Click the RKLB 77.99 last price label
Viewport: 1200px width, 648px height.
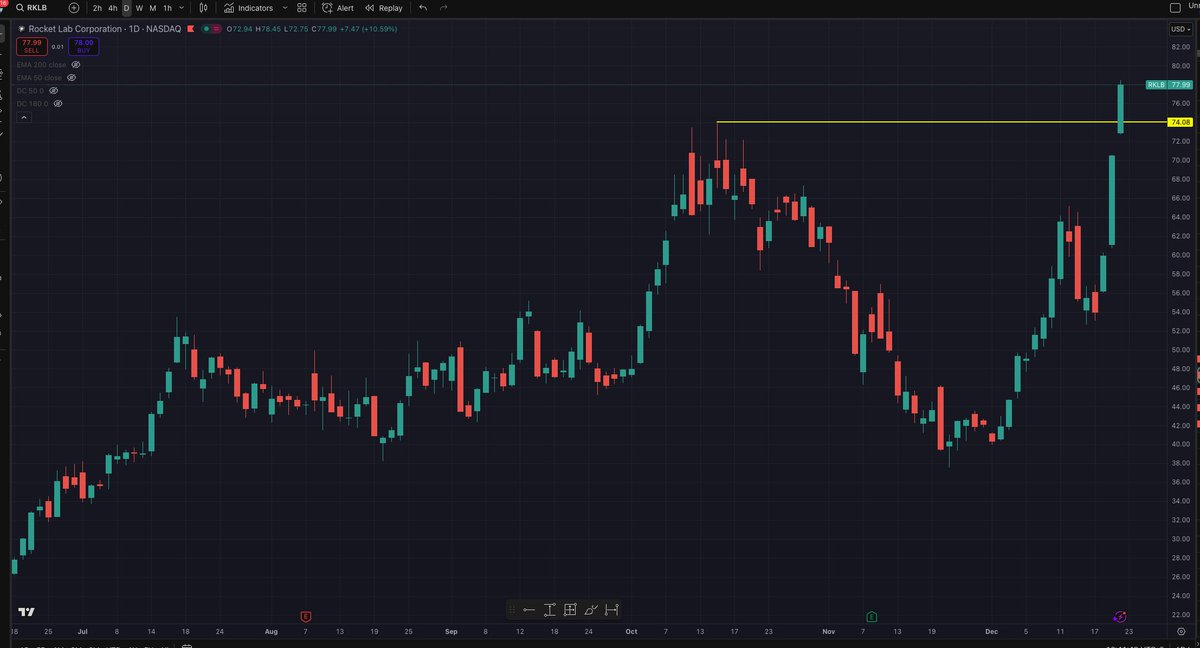pyautogui.click(x=1170, y=85)
